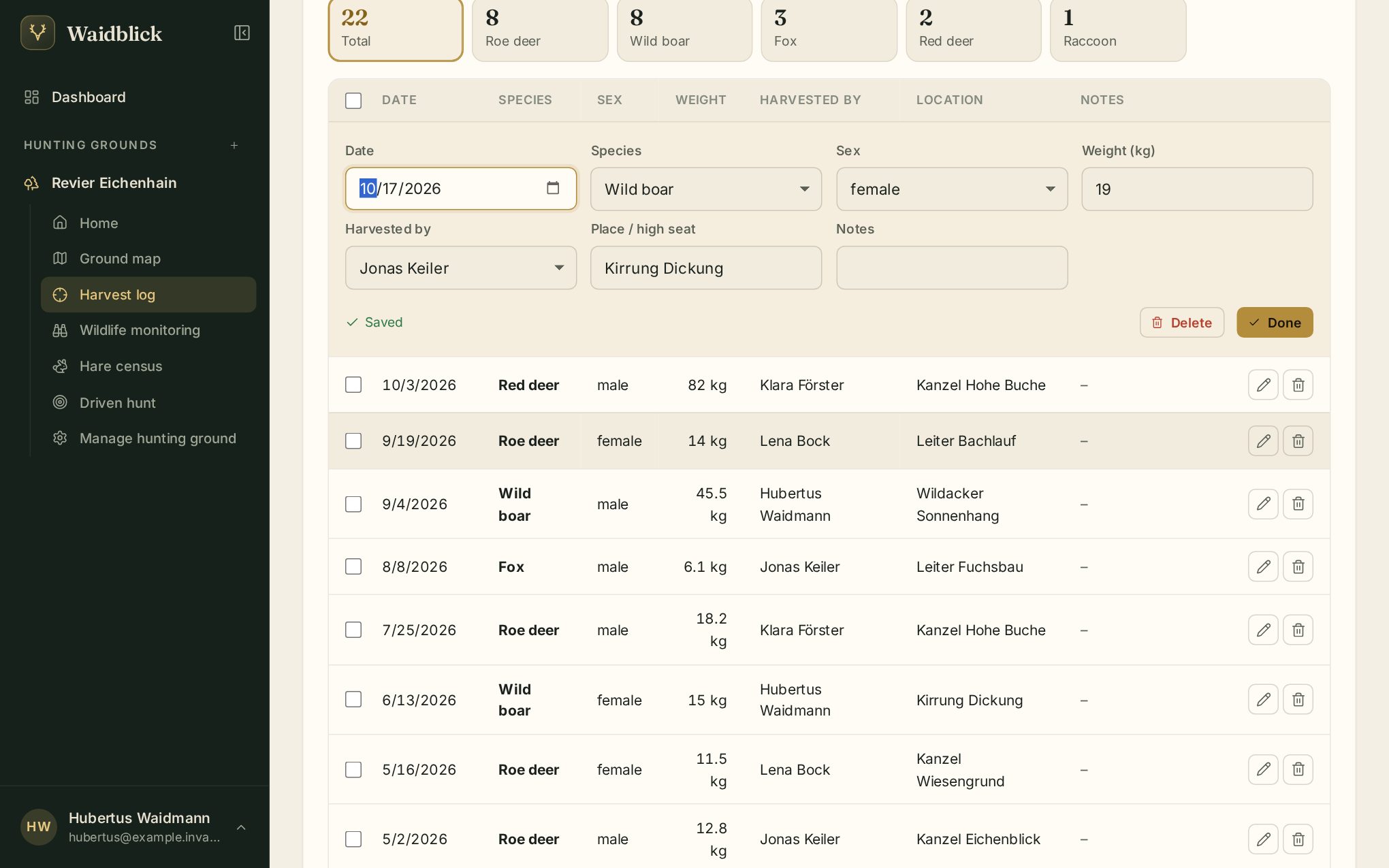Image resolution: width=1389 pixels, height=868 pixels.
Task: Click the Delete button in edit form
Action: [x=1181, y=322]
